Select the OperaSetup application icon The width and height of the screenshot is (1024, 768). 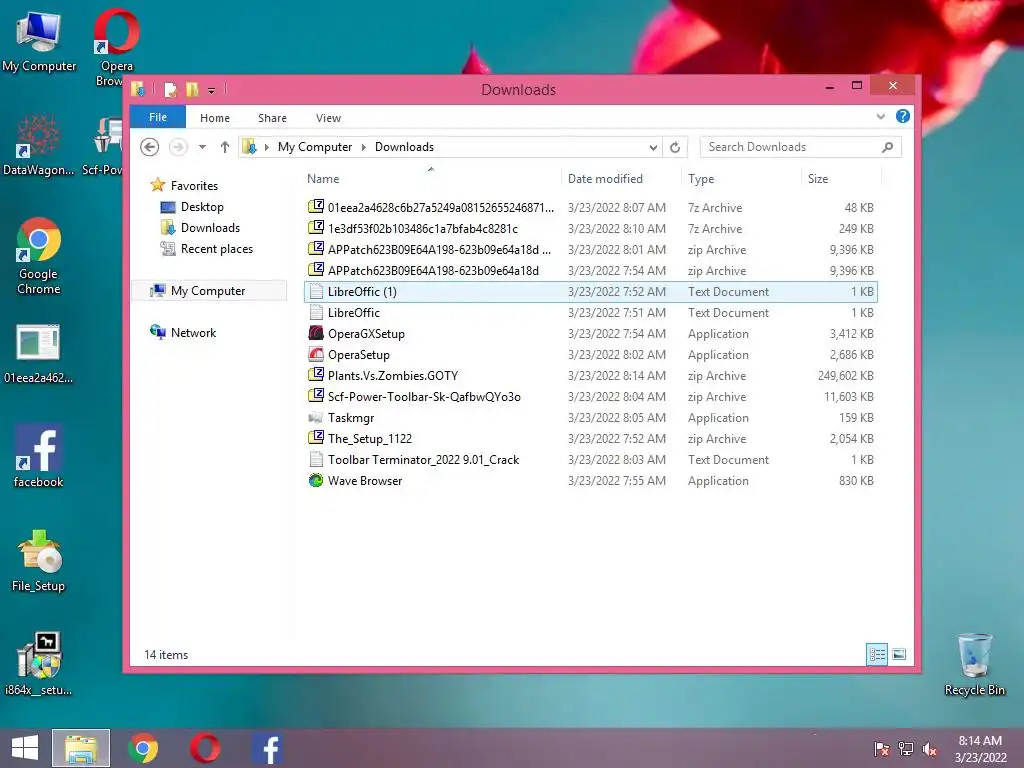316,354
